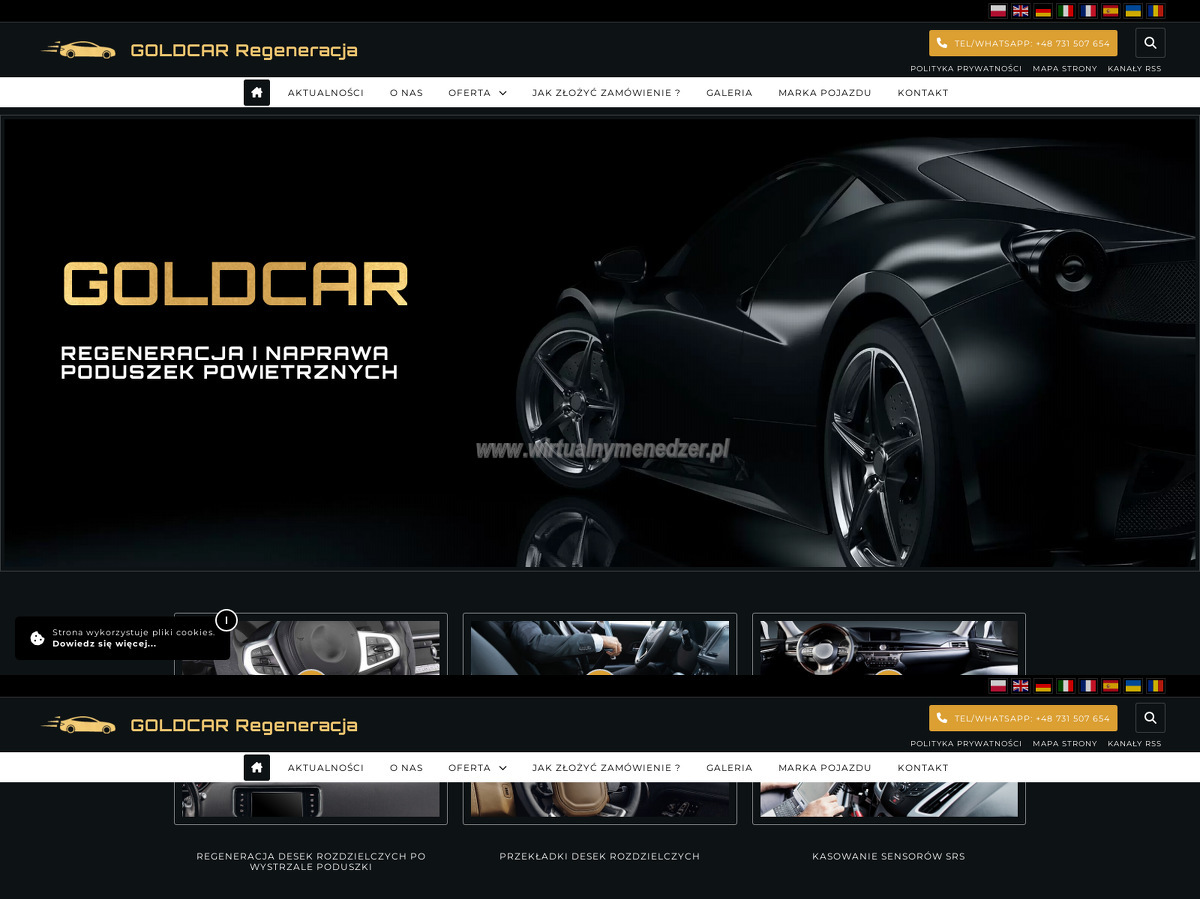The width and height of the screenshot is (1200, 899).
Task: Open Kanały RSS link in top header
Action: (x=1134, y=69)
